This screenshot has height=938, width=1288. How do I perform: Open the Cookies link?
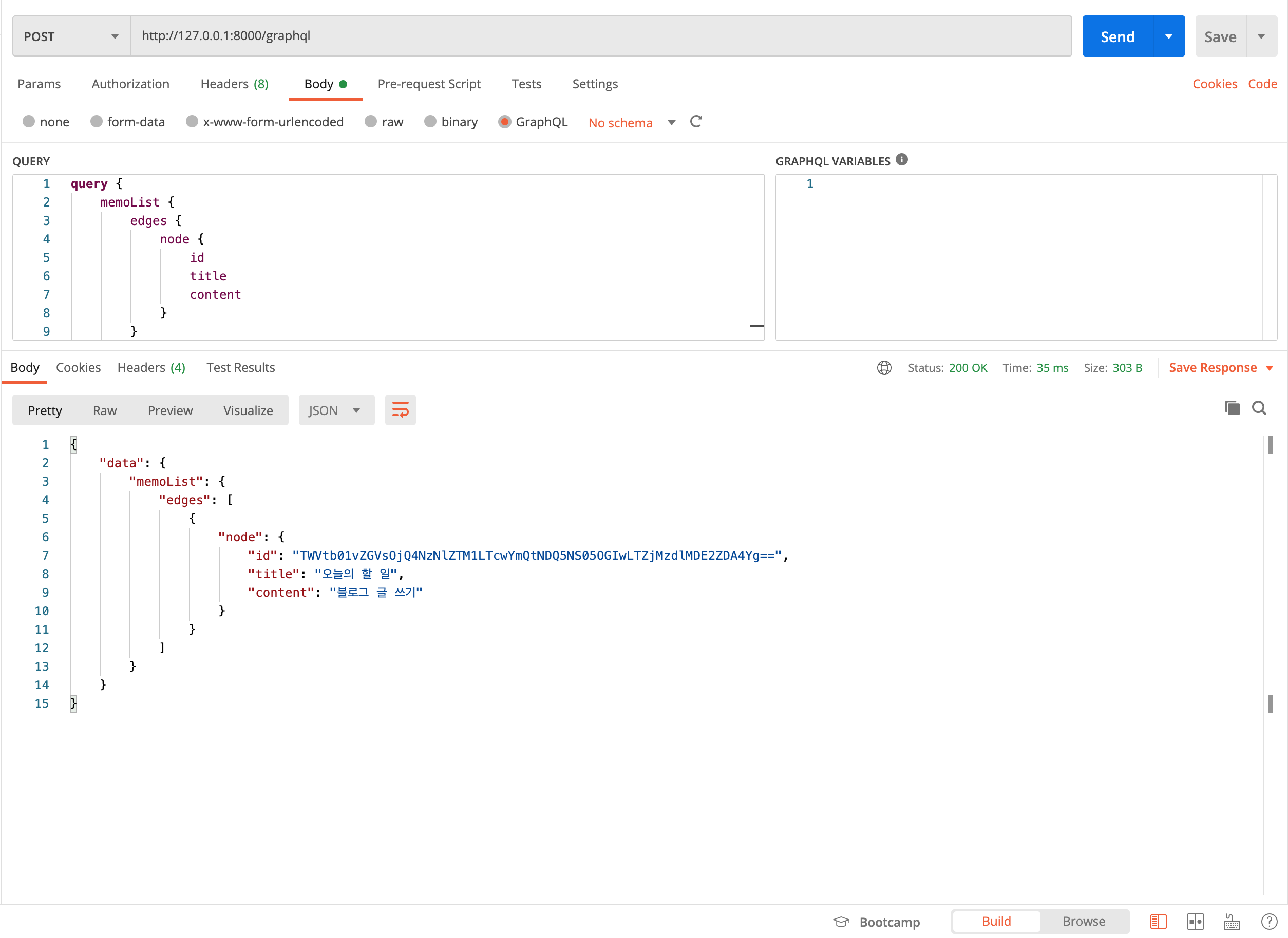(1214, 84)
